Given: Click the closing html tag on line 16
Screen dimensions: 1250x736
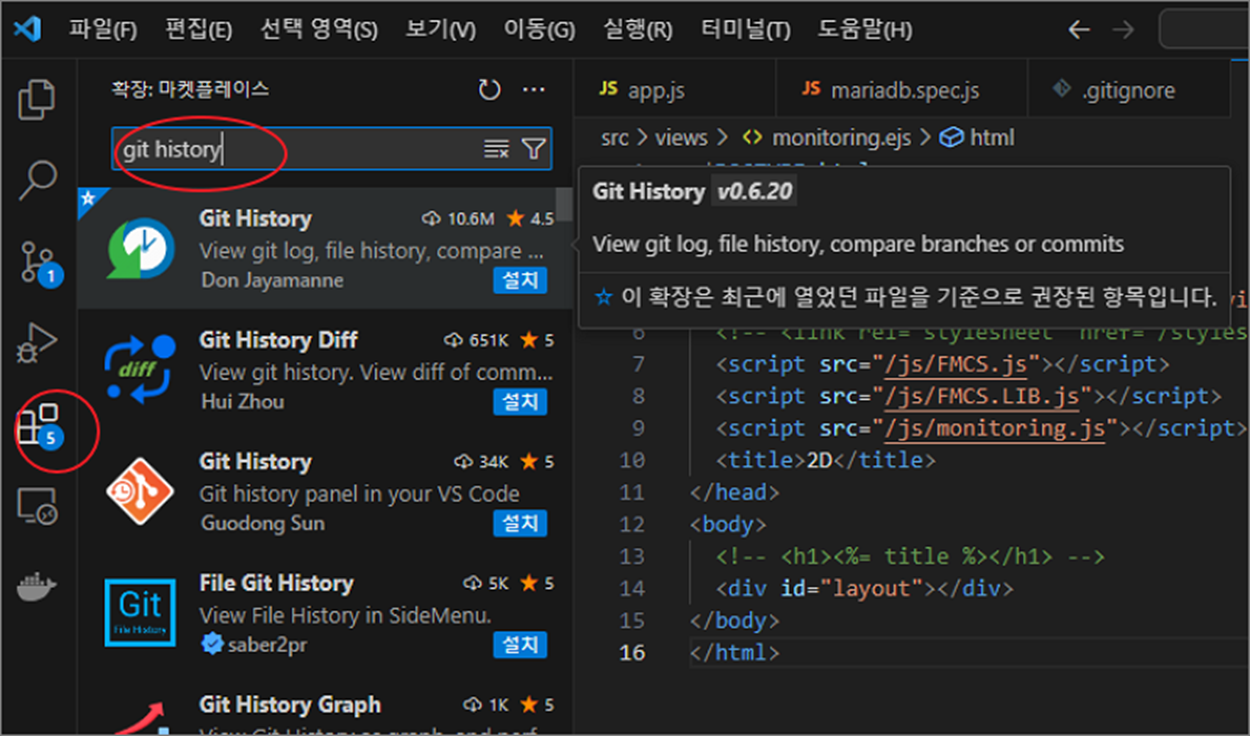Looking at the screenshot, I should click(734, 652).
